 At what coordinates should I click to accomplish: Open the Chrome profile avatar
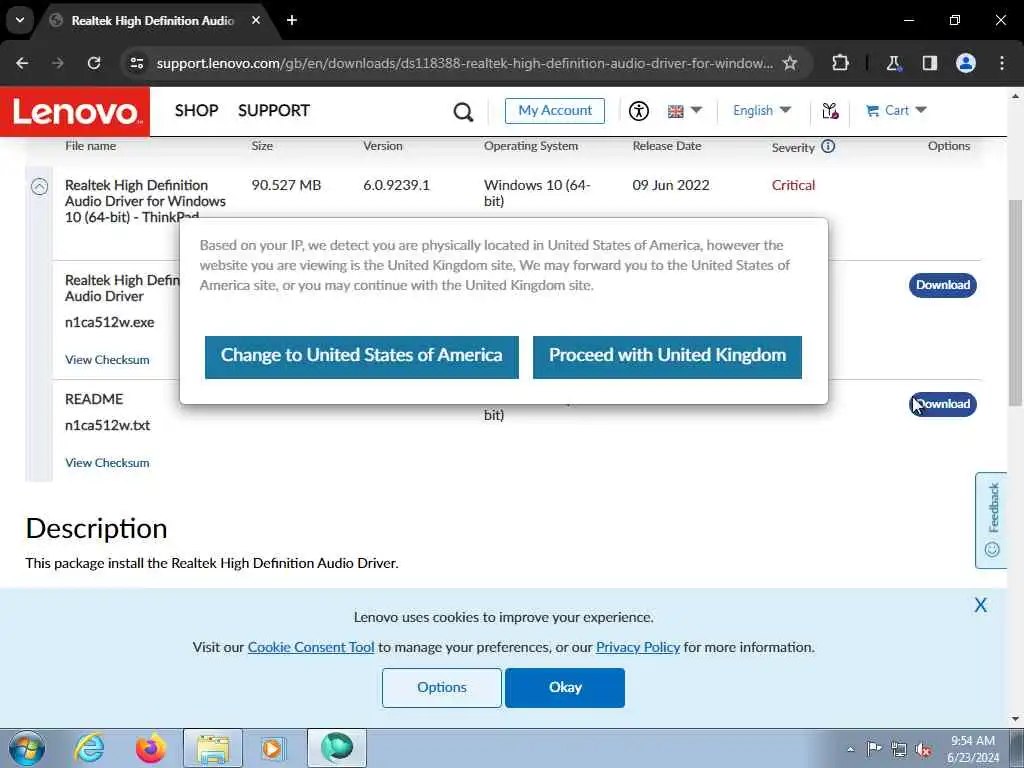point(966,63)
